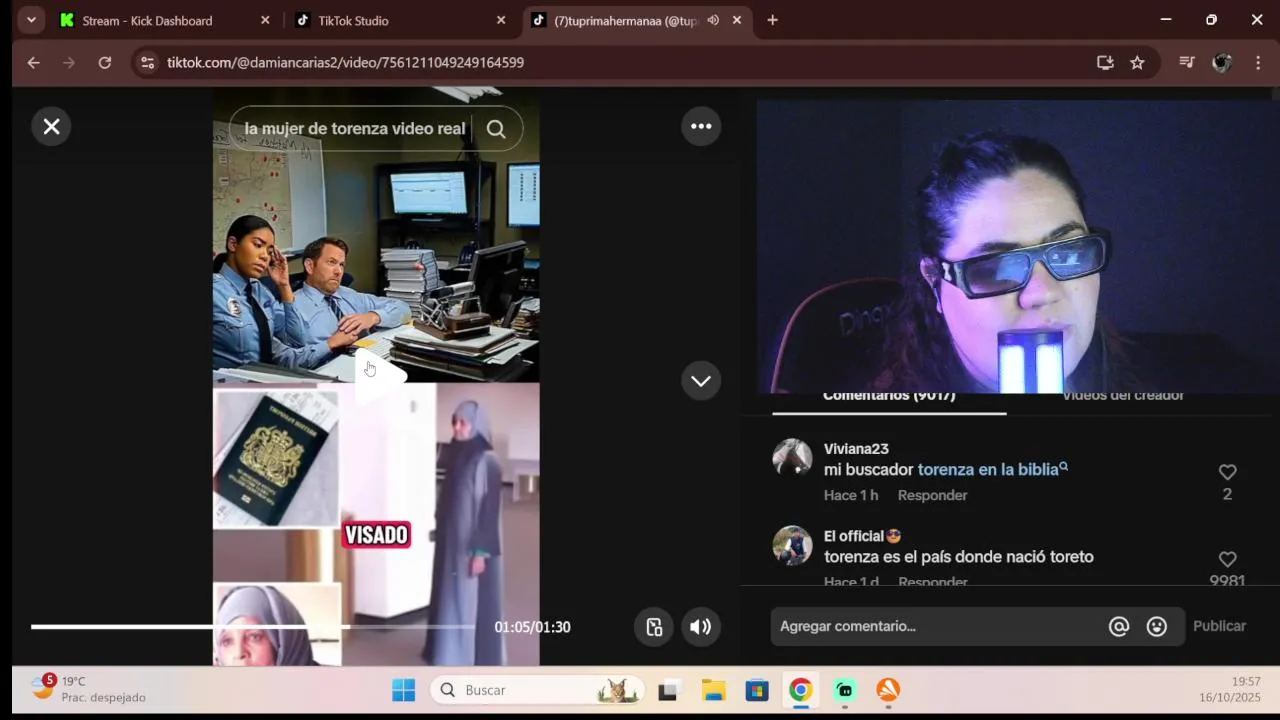Open the tab search dropdown
Screen dimensions: 1280x720
click(31, 20)
